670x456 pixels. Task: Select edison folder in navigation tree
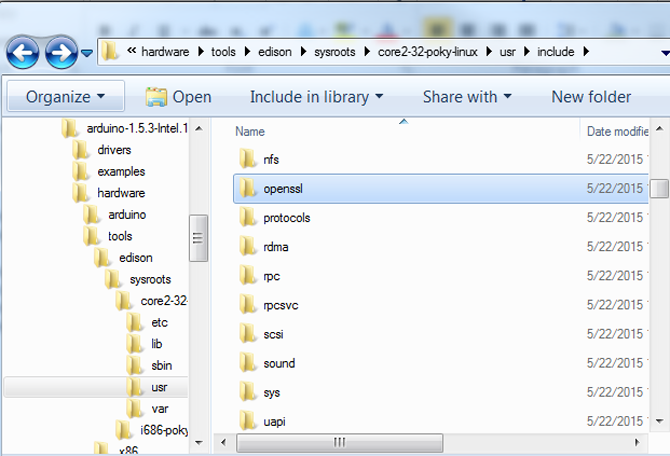click(136, 258)
